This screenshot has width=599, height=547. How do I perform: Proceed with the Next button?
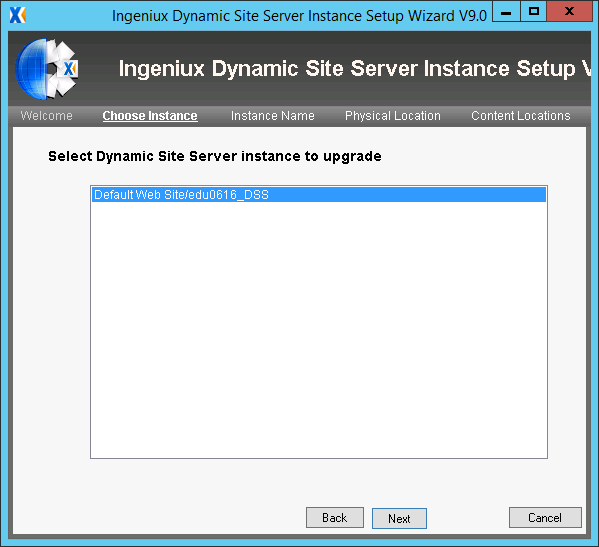[x=399, y=518]
